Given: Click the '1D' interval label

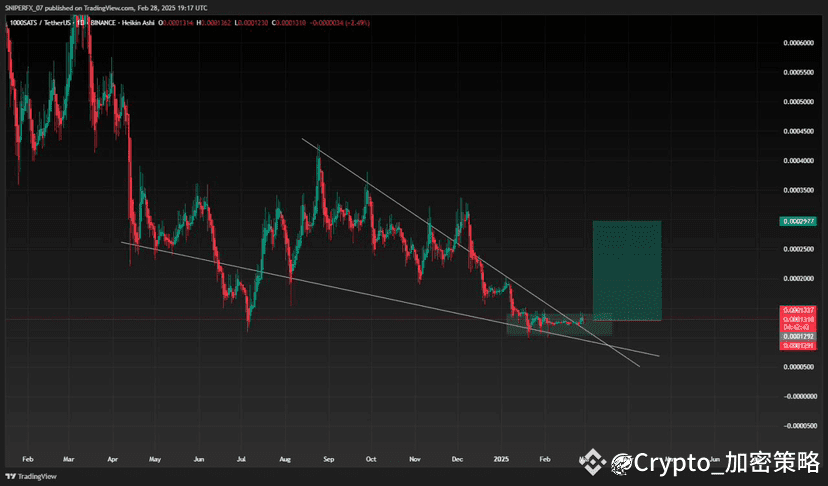Looking at the screenshot, I should [x=81, y=23].
